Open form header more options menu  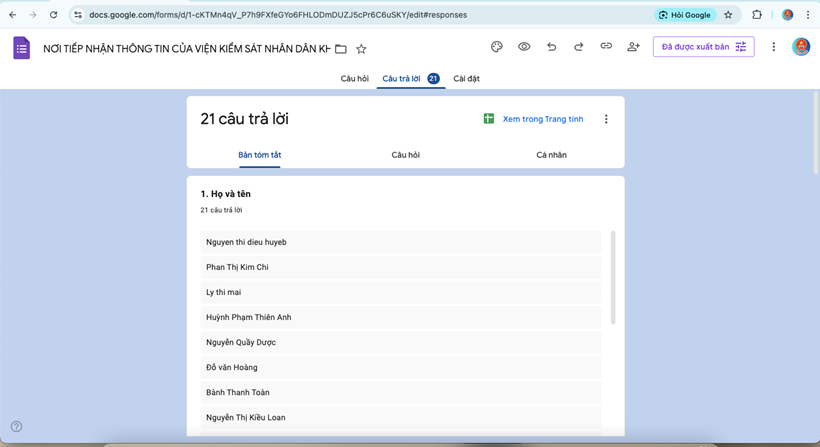773,47
